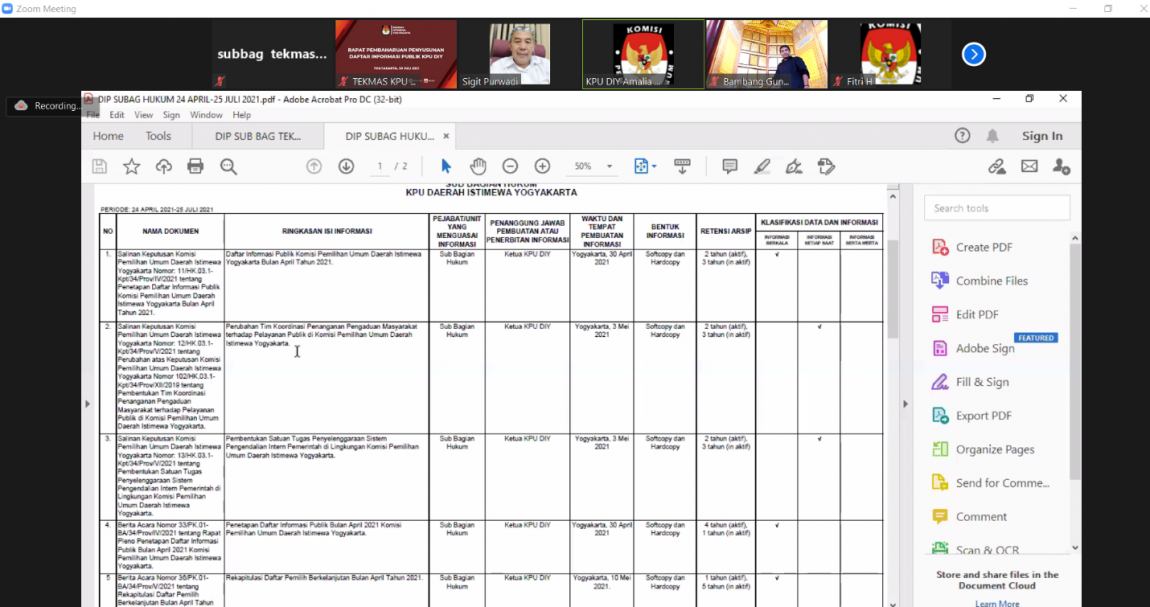Show more Zoom participants with arrow

[x=974, y=54]
